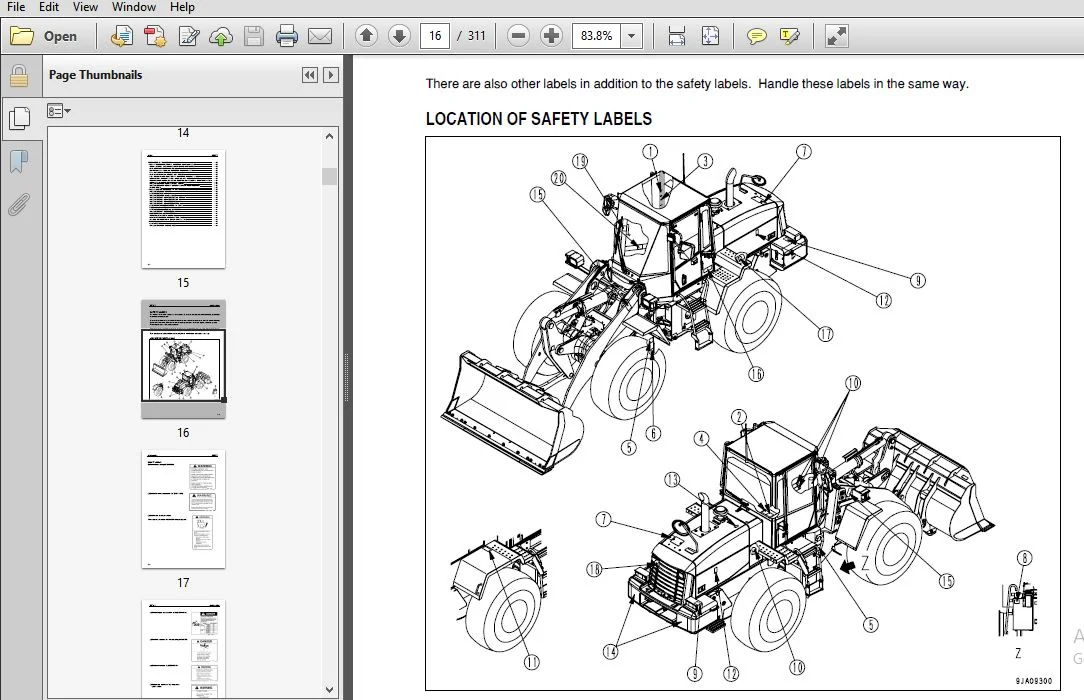Click the read mode expand icon
Screen dimensions: 1084x700
coord(837,36)
